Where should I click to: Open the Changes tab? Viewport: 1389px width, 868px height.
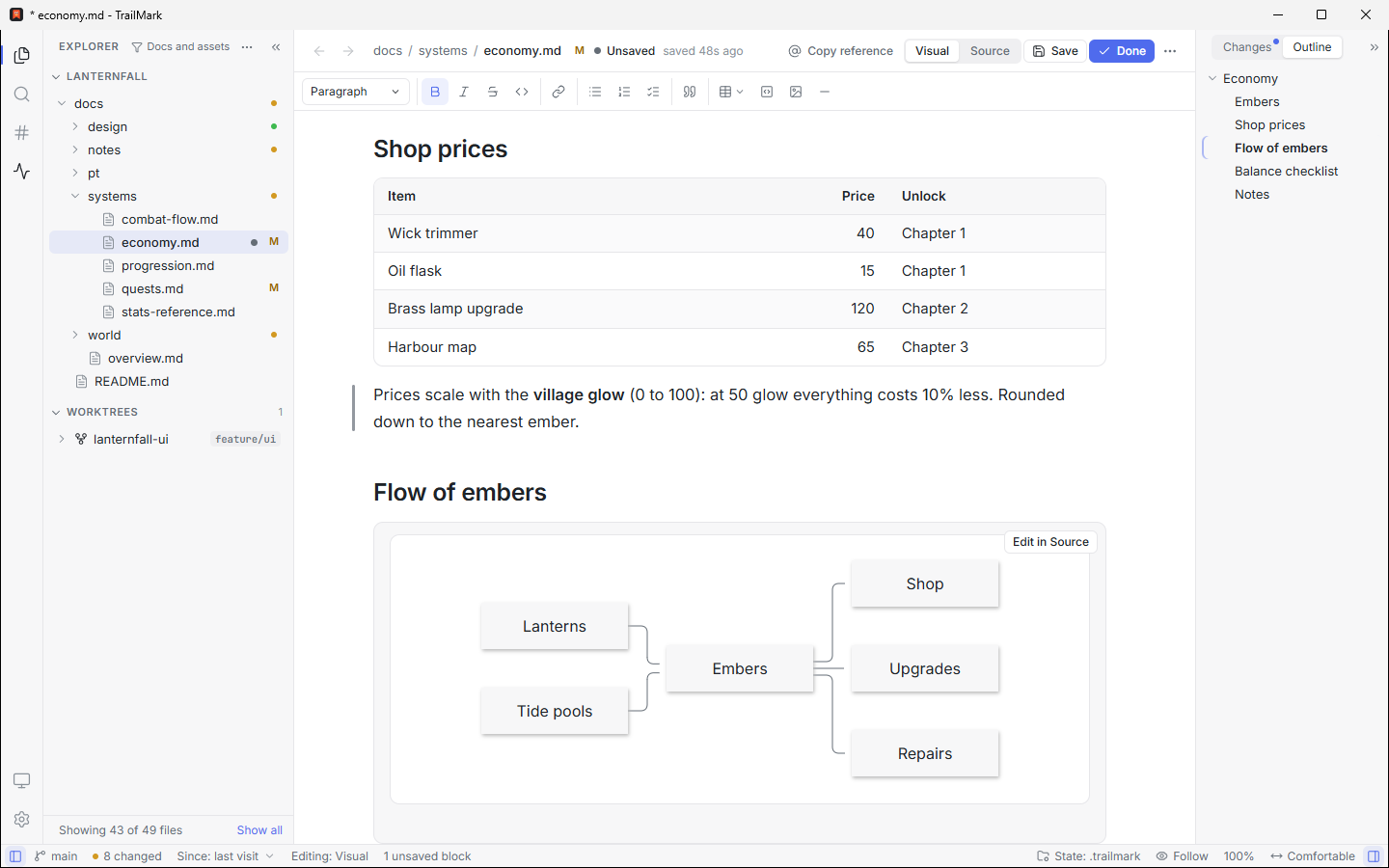click(1247, 47)
